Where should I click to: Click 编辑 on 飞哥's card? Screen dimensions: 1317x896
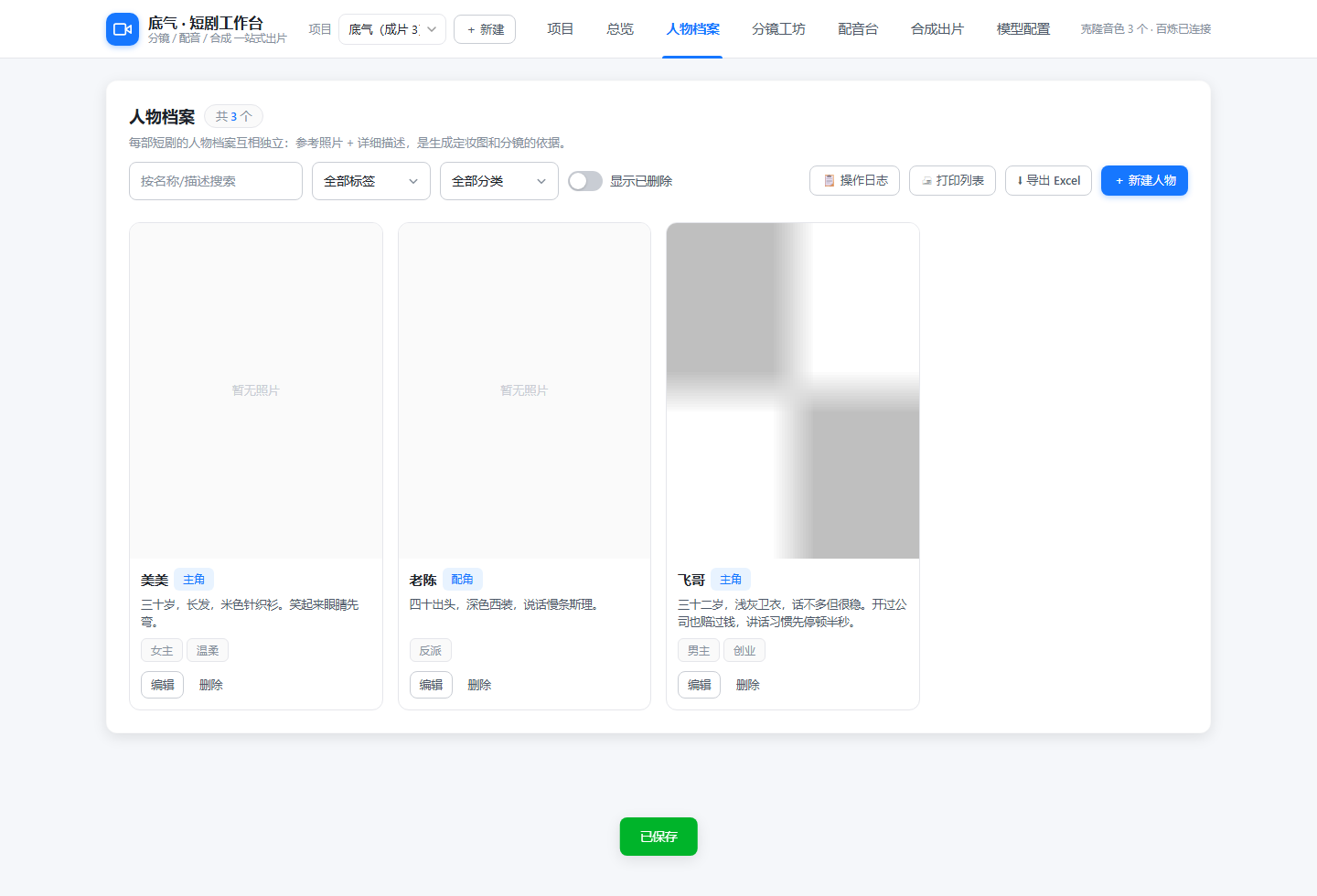point(700,685)
